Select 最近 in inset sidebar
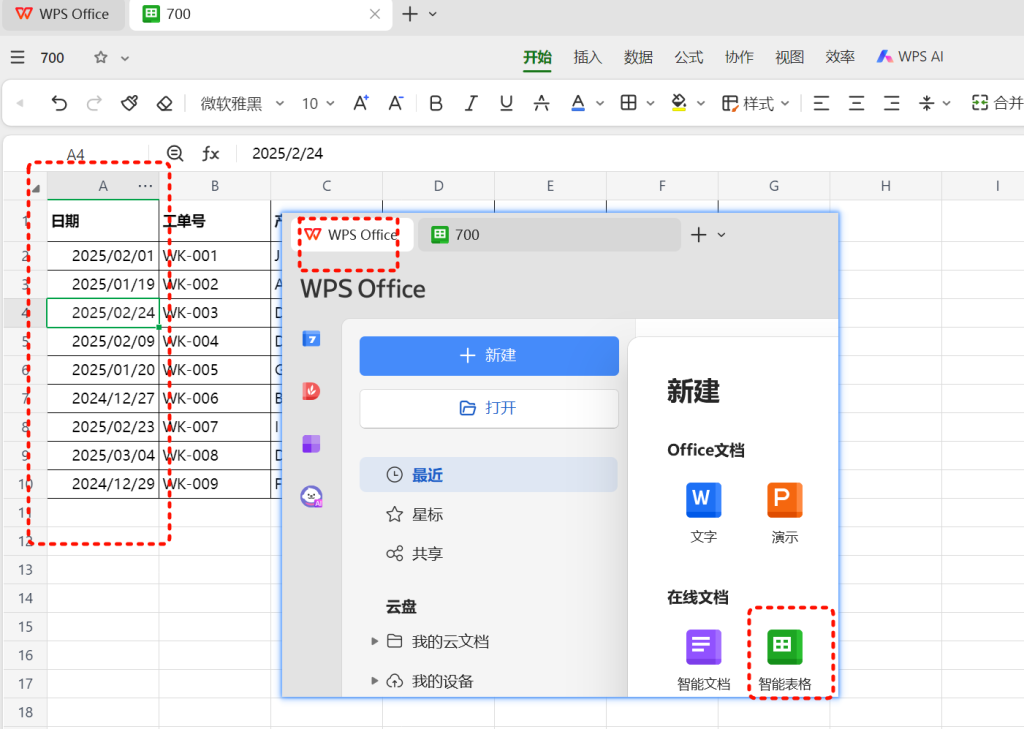Image resolution: width=1024 pixels, height=729 pixels. pyautogui.click(x=488, y=475)
